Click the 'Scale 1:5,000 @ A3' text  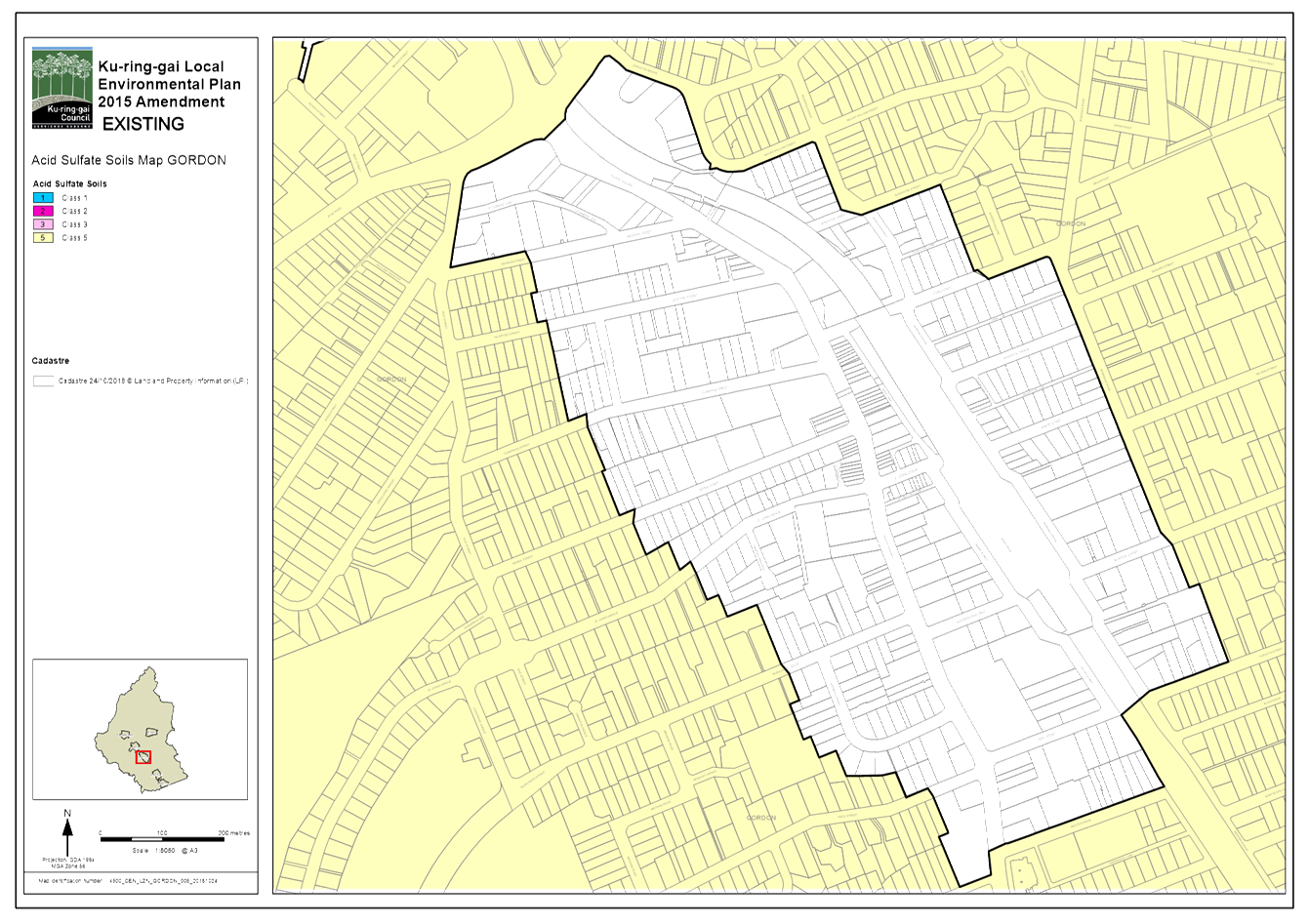coord(165,851)
